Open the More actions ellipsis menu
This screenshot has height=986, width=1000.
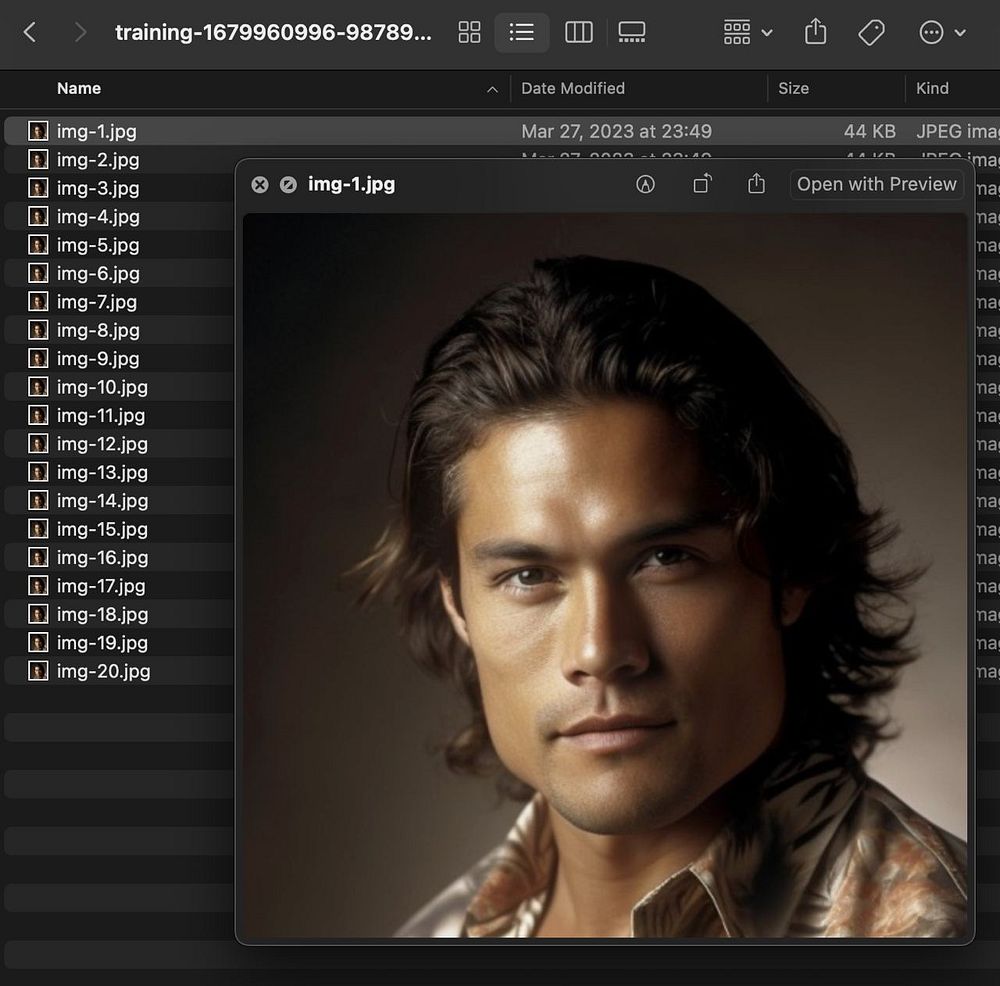tap(941, 33)
